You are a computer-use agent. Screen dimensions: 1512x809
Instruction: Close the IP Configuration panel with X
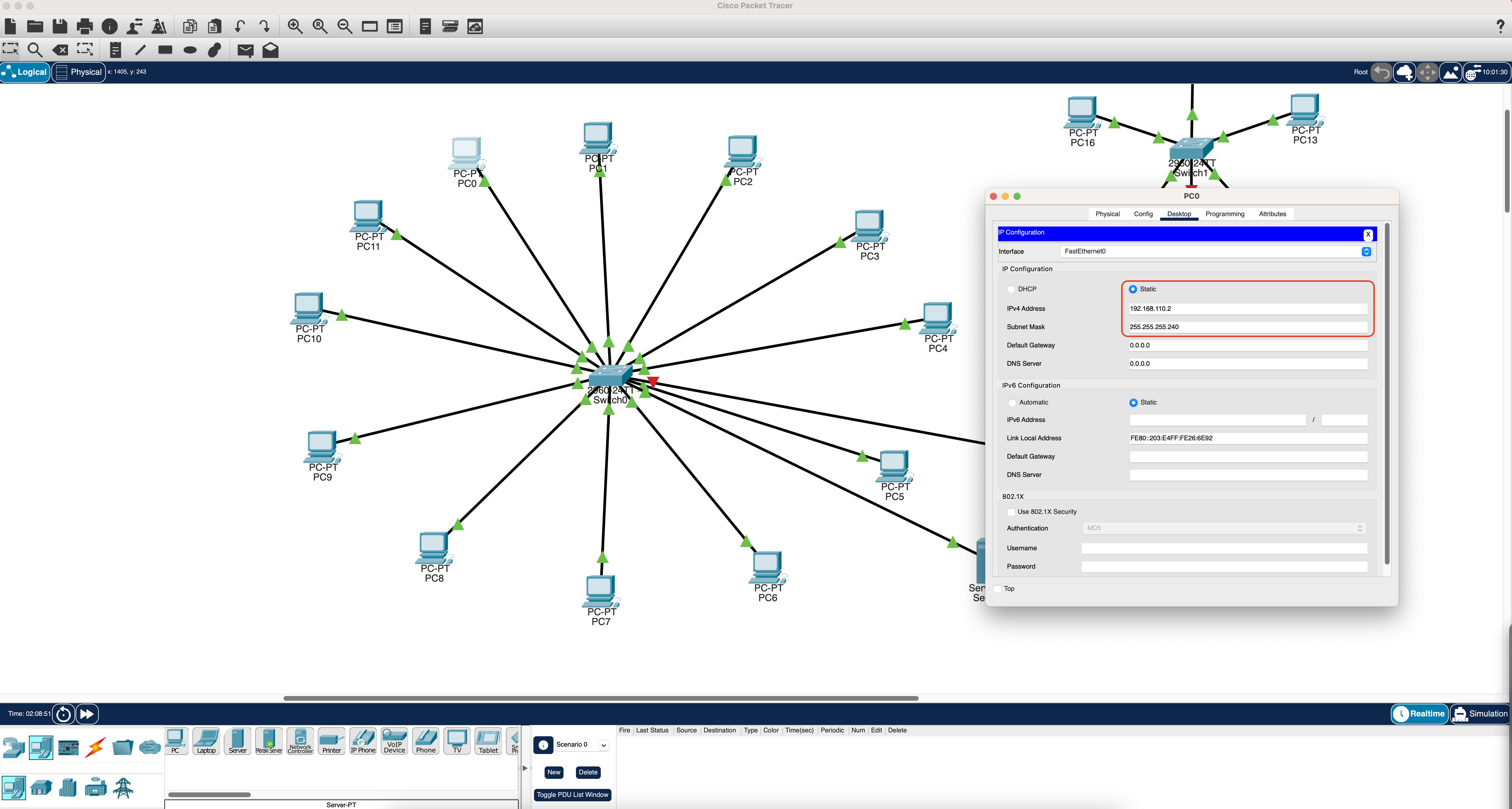pos(1368,234)
